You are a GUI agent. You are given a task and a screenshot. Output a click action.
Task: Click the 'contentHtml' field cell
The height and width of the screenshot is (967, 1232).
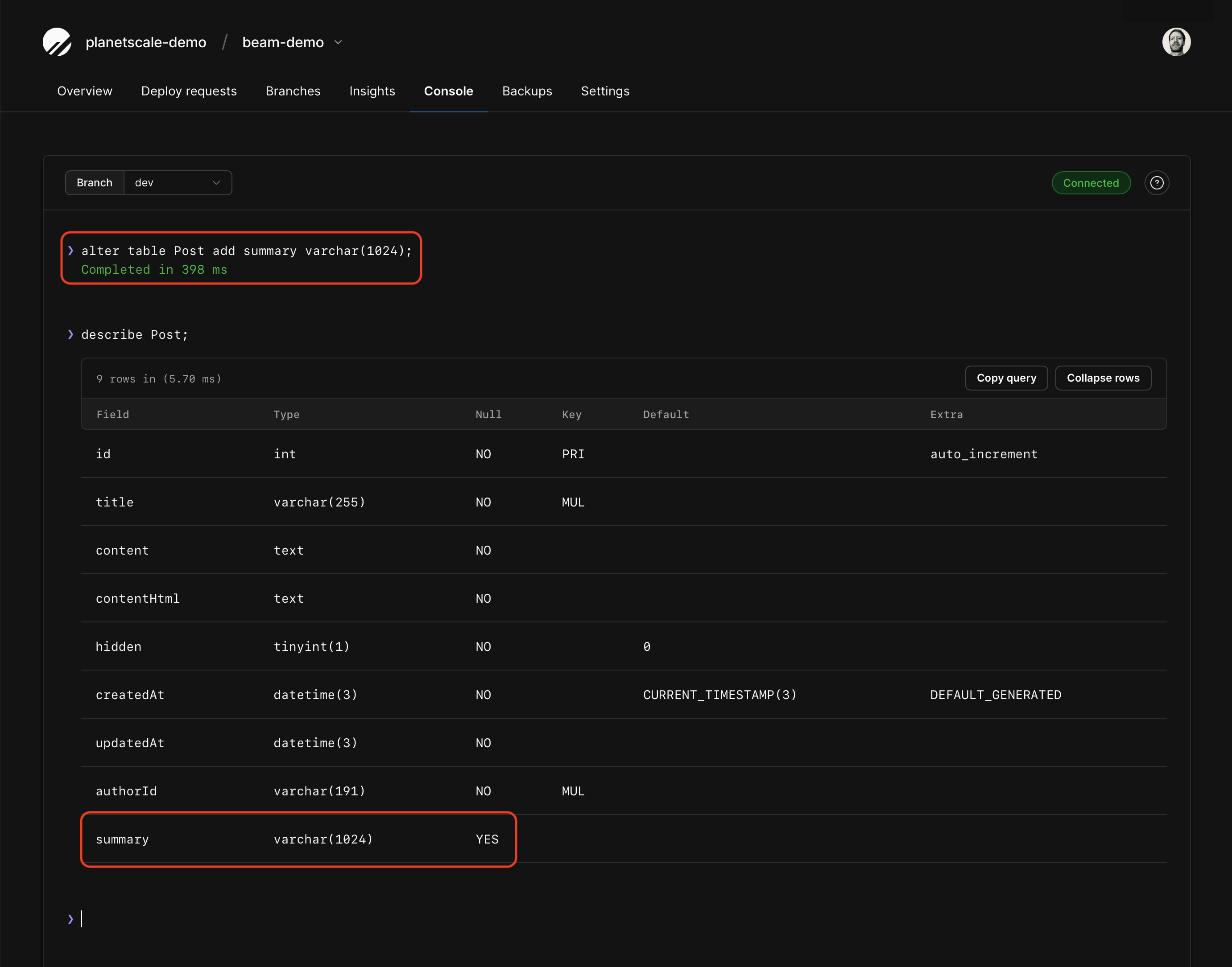[138, 598]
